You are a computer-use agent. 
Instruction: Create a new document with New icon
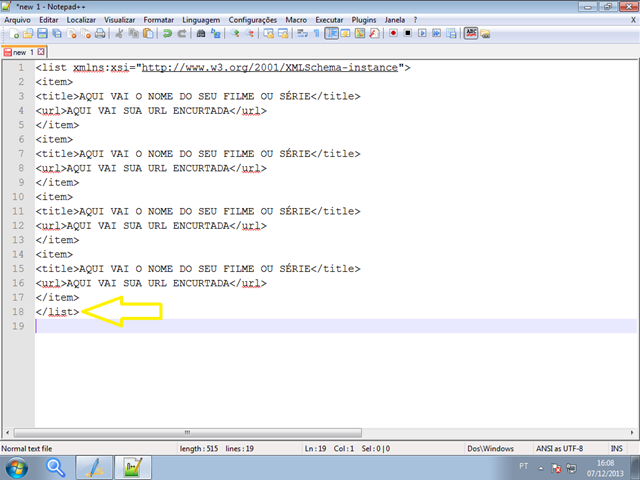tap(14, 33)
